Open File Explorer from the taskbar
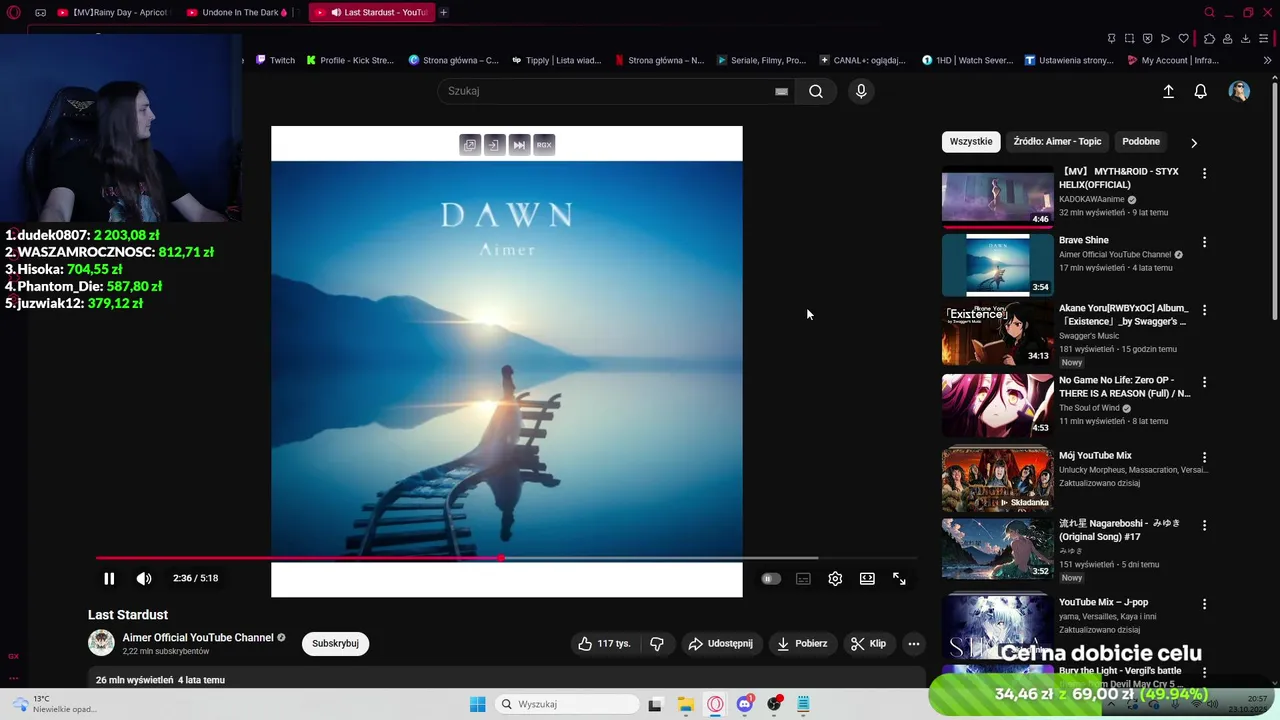Viewport: 1280px width, 720px height. (685, 704)
